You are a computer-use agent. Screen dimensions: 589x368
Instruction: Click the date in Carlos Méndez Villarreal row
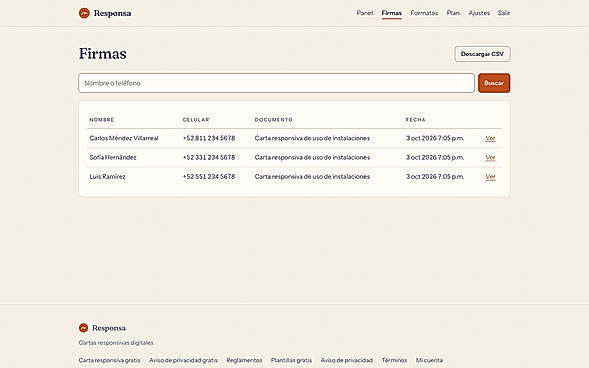point(435,138)
